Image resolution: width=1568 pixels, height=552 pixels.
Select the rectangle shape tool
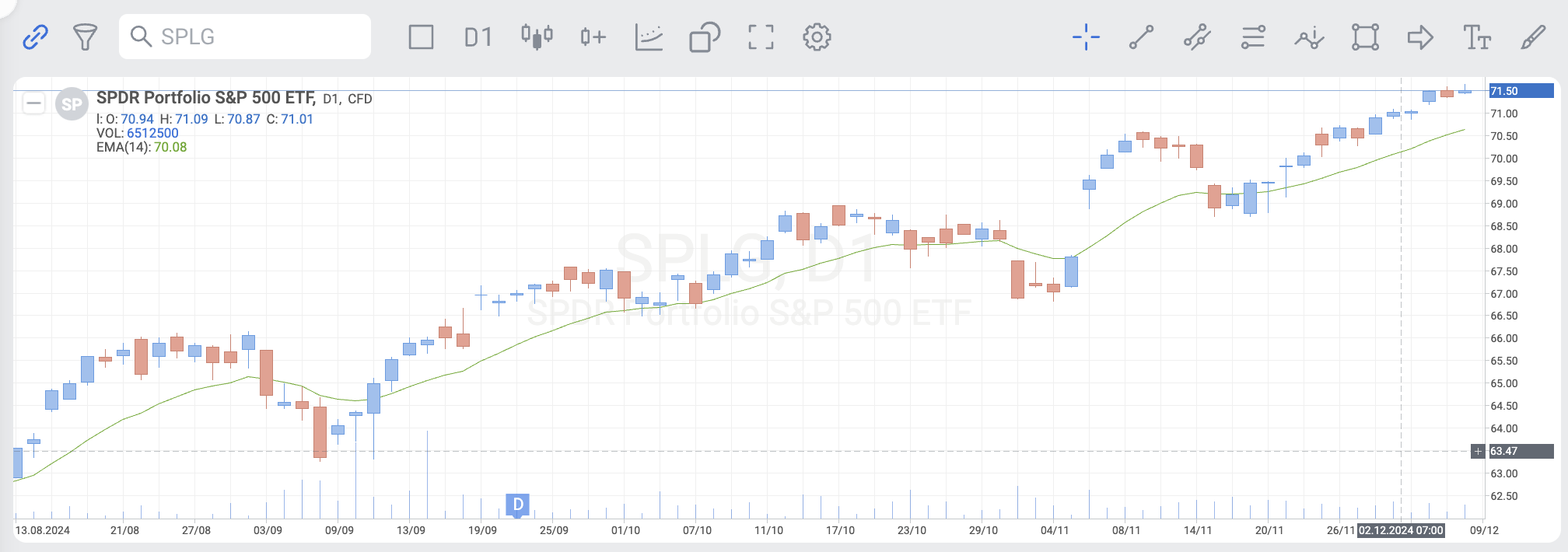click(x=1365, y=37)
